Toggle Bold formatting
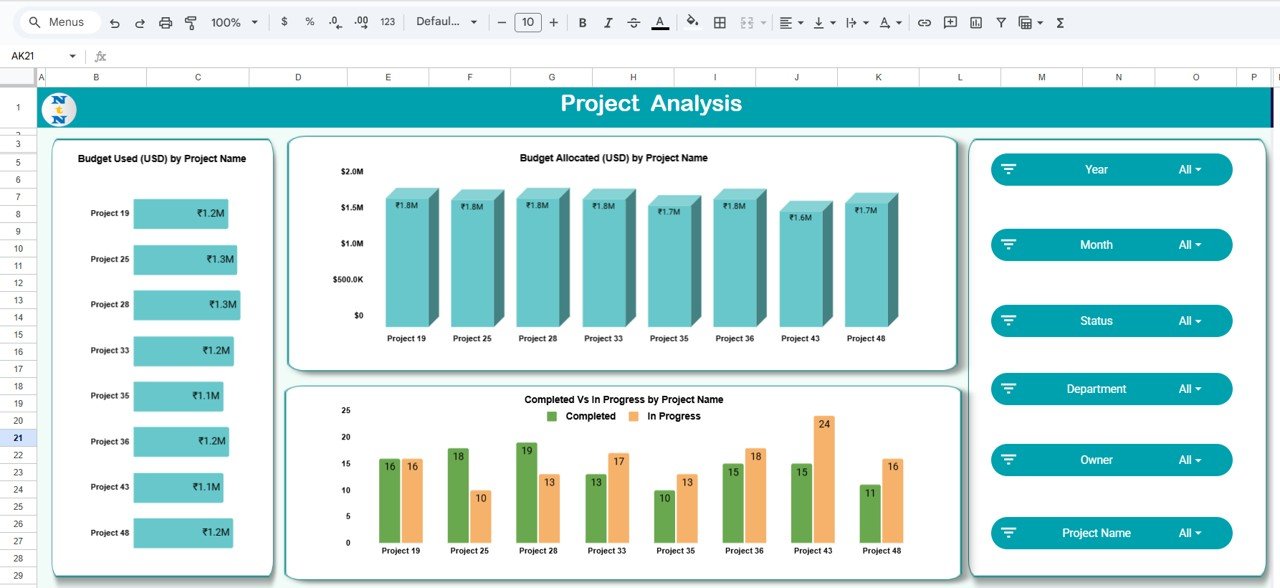This screenshot has width=1280, height=588. 583,22
